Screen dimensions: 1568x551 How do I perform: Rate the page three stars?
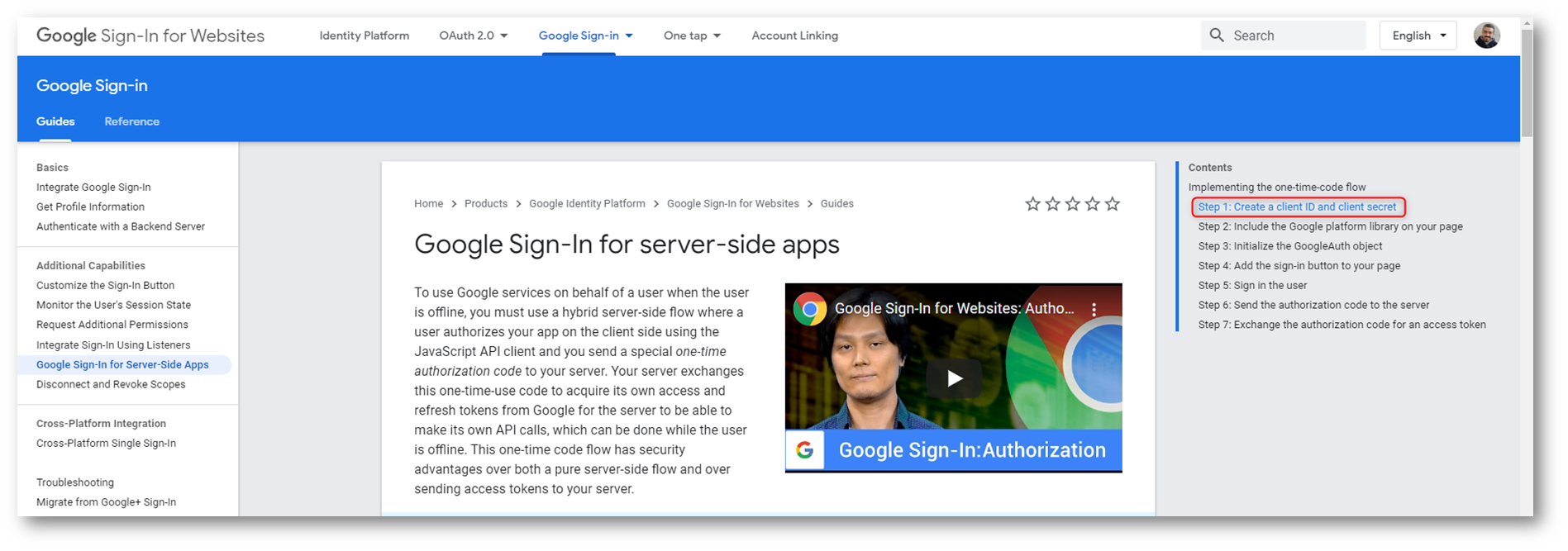1072,204
